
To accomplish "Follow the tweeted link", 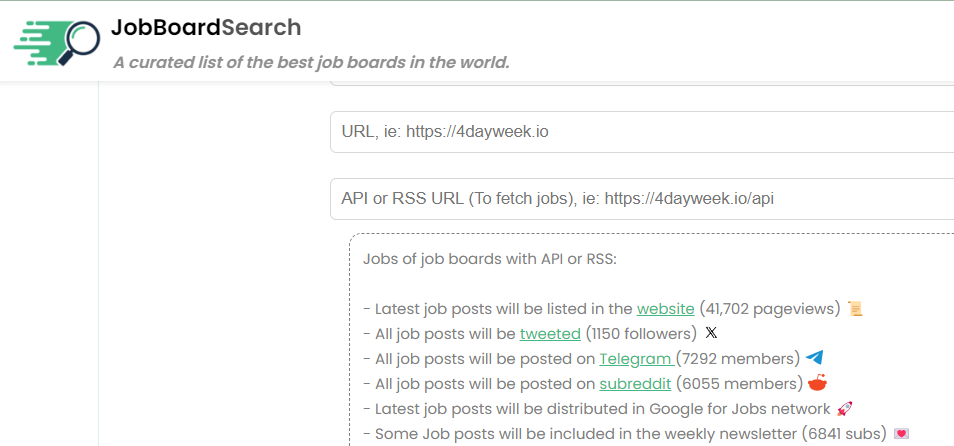I will tap(550, 333).
